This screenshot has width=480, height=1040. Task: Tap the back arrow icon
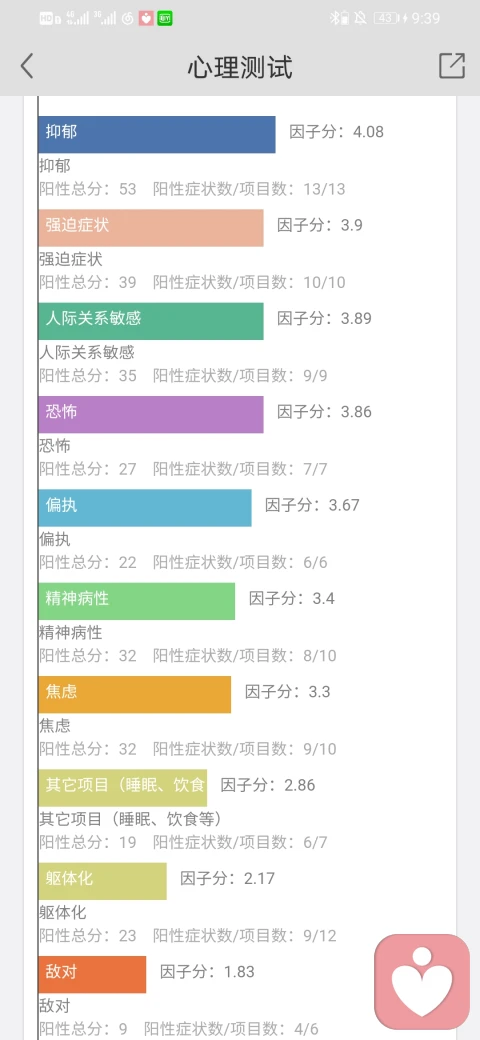coord(27,66)
